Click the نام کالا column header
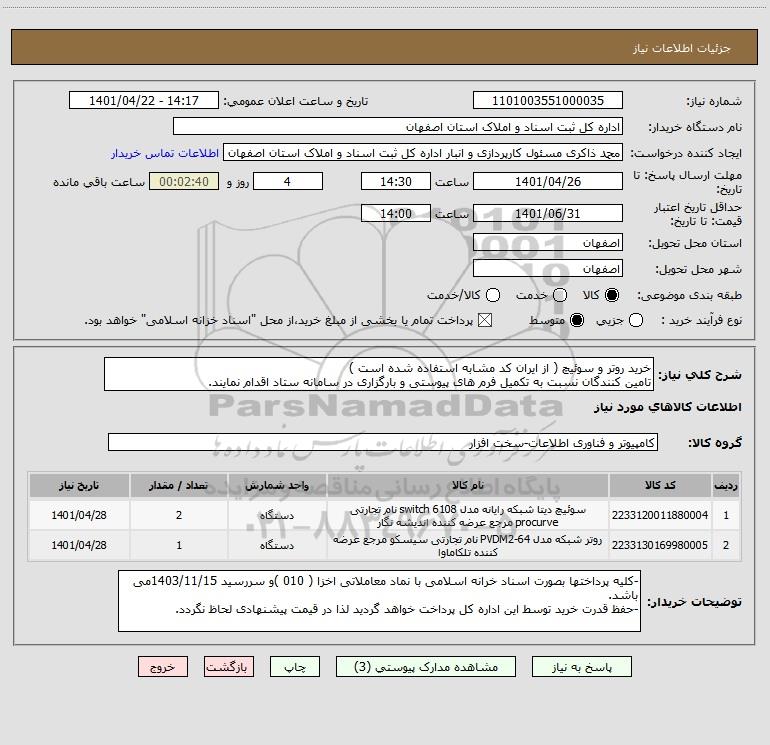The image size is (770, 745). (x=468, y=485)
